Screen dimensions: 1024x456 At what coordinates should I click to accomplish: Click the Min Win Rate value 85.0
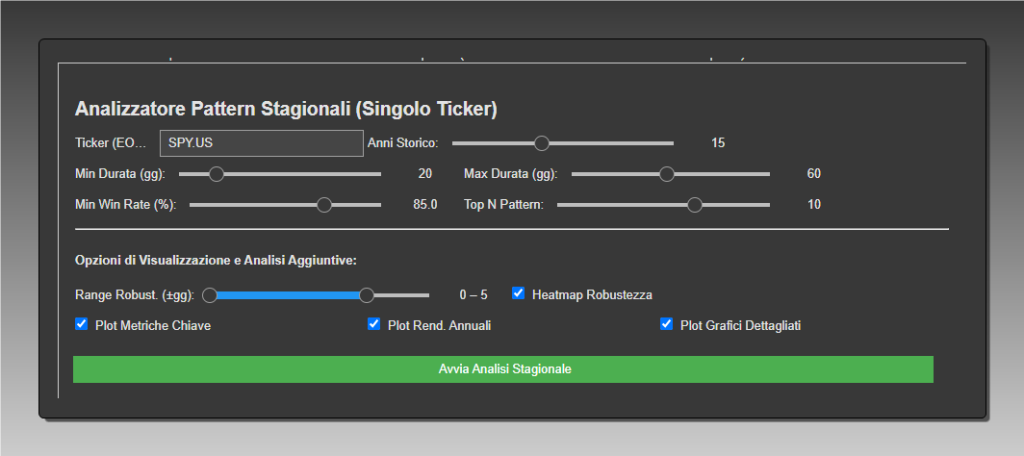[x=425, y=205]
